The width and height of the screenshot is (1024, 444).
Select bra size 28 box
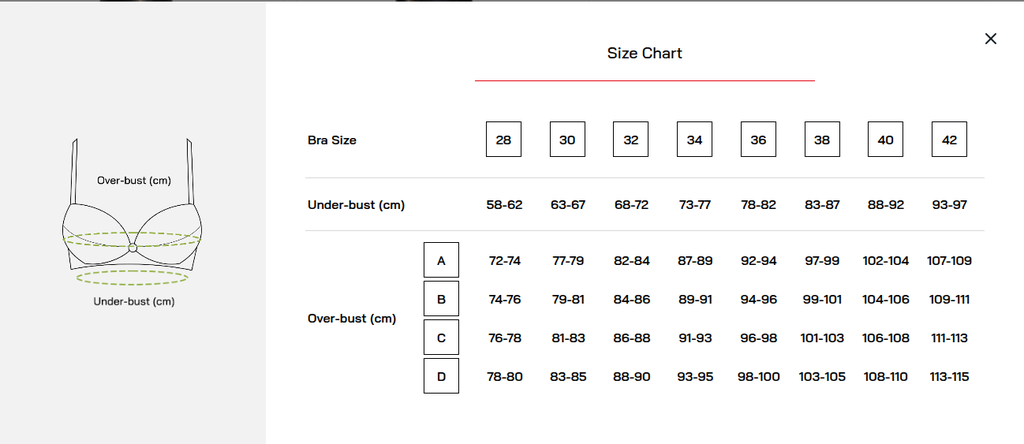point(504,139)
